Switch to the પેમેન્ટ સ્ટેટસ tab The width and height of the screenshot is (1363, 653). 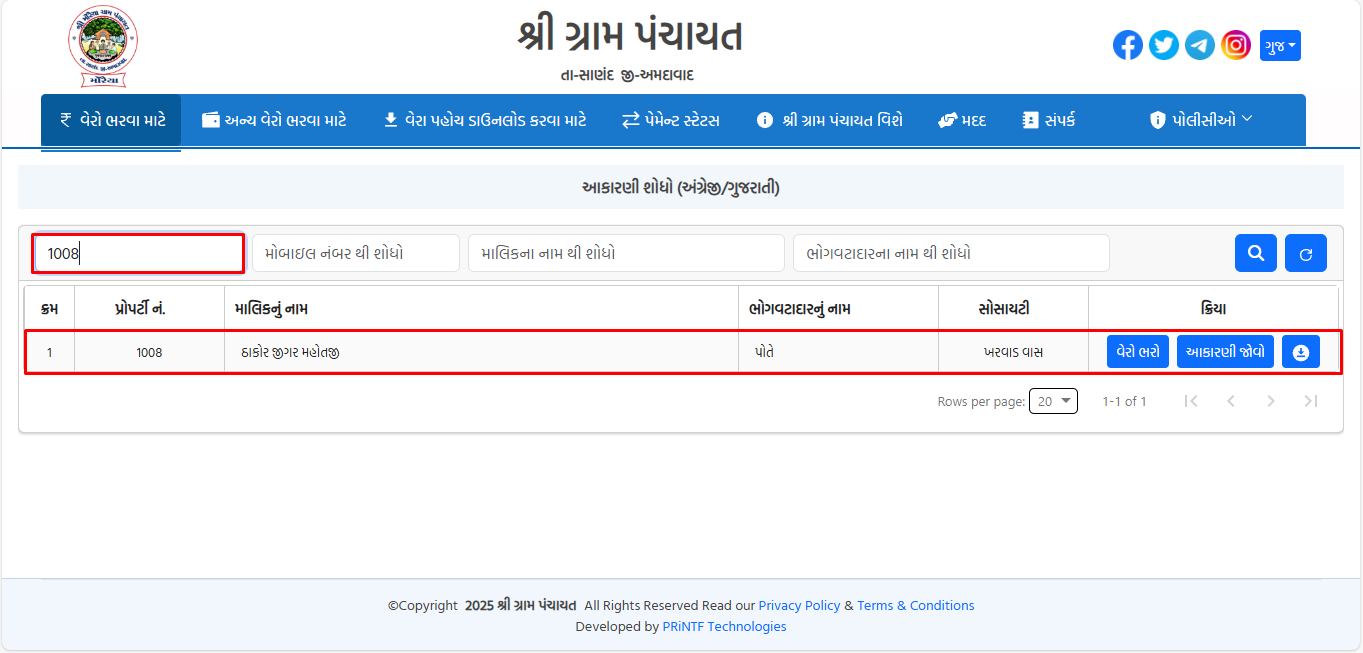click(670, 119)
